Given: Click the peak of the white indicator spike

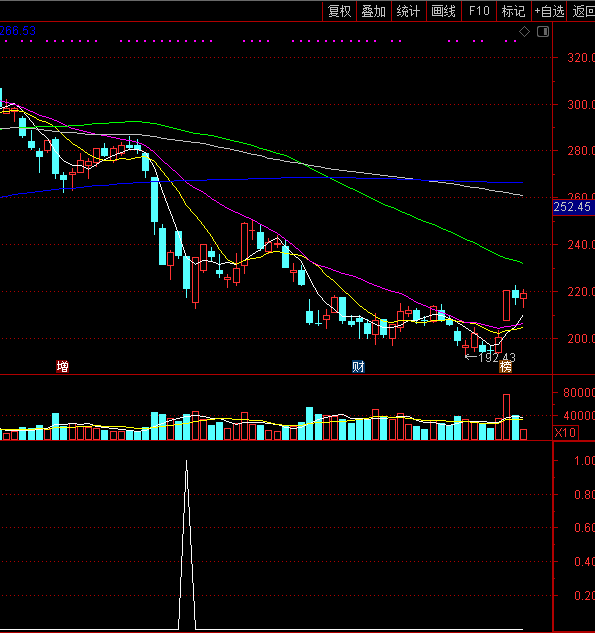Looking at the screenshot, I should (186, 461).
